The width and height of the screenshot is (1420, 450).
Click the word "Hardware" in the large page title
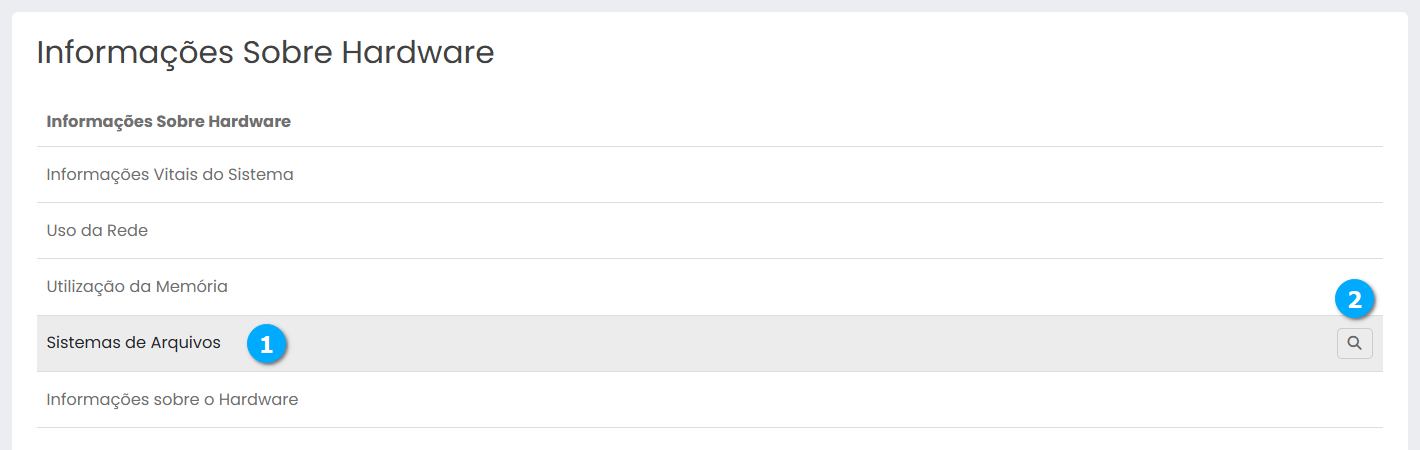click(x=418, y=53)
